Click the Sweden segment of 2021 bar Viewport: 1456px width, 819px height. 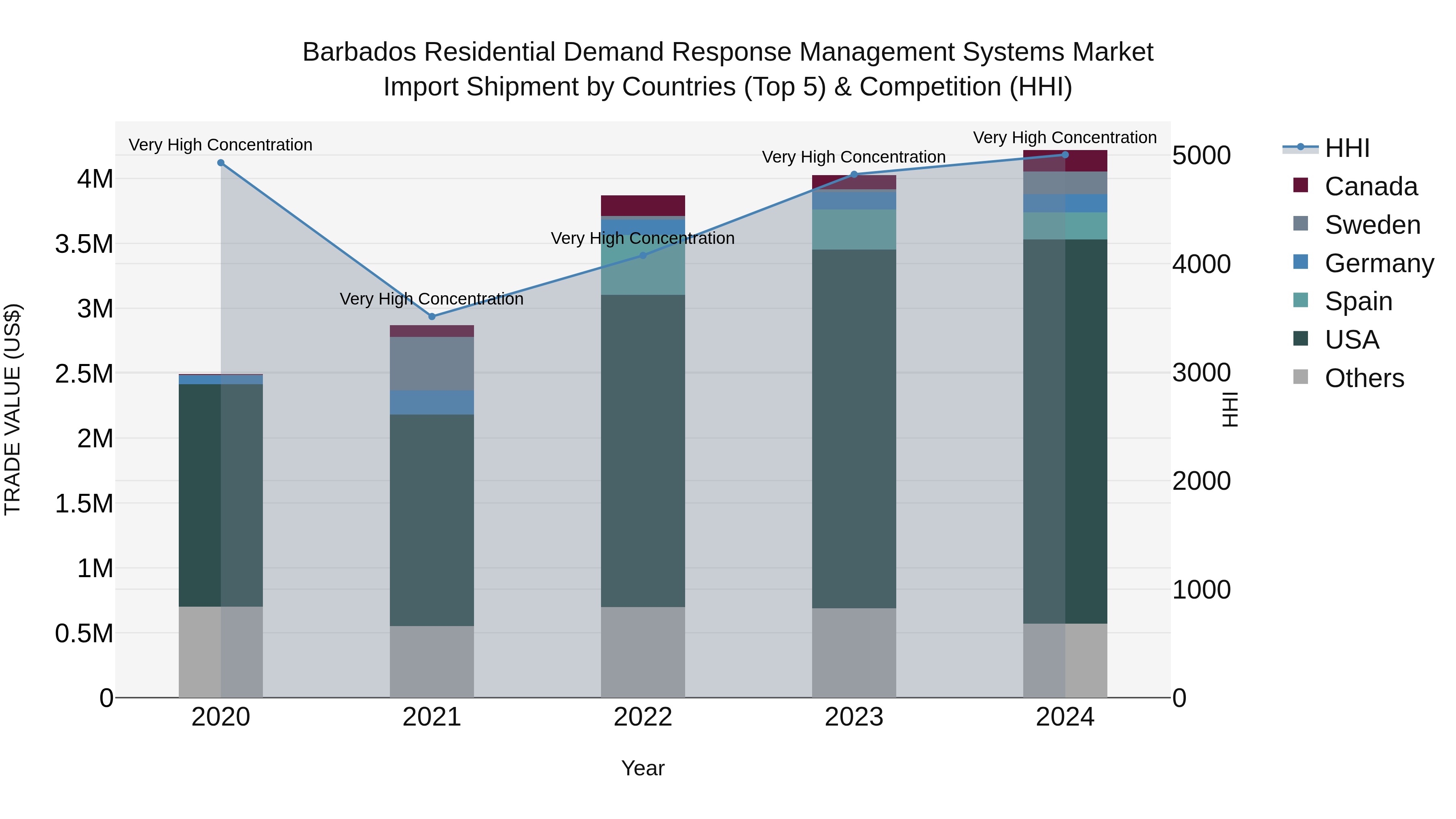[x=432, y=364]
